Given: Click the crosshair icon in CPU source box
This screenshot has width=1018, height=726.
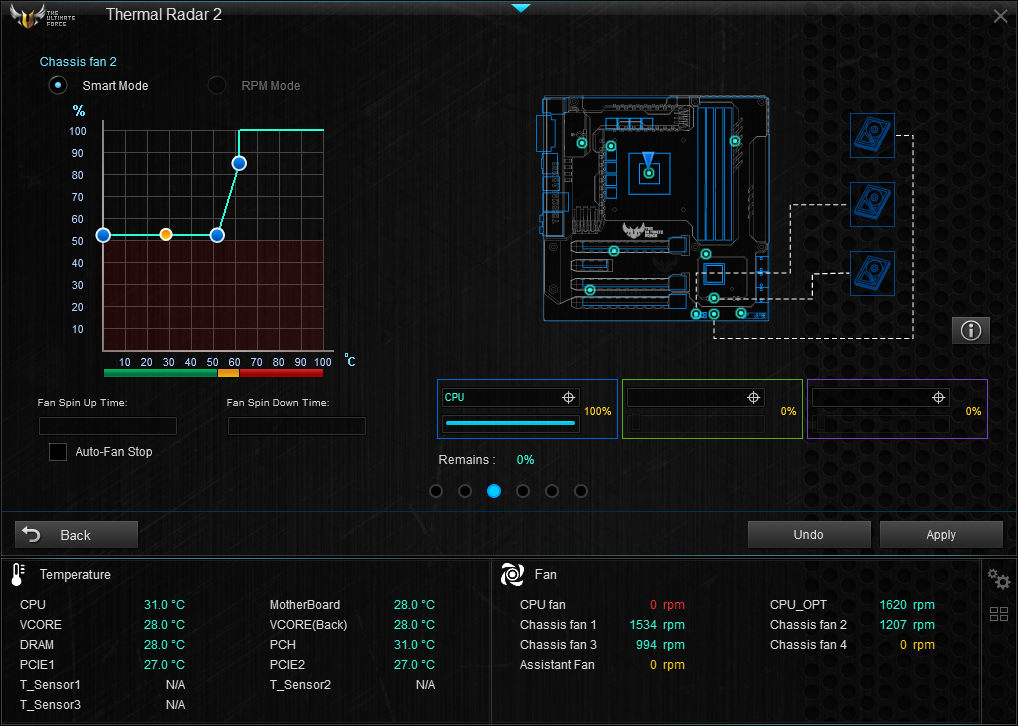Looking at the screenshot, I should pyautogui.click(x=568, y=397).
